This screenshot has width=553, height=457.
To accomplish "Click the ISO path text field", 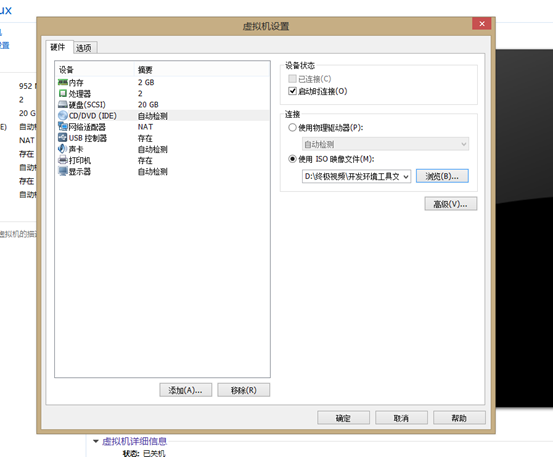I will click(352, 176).
